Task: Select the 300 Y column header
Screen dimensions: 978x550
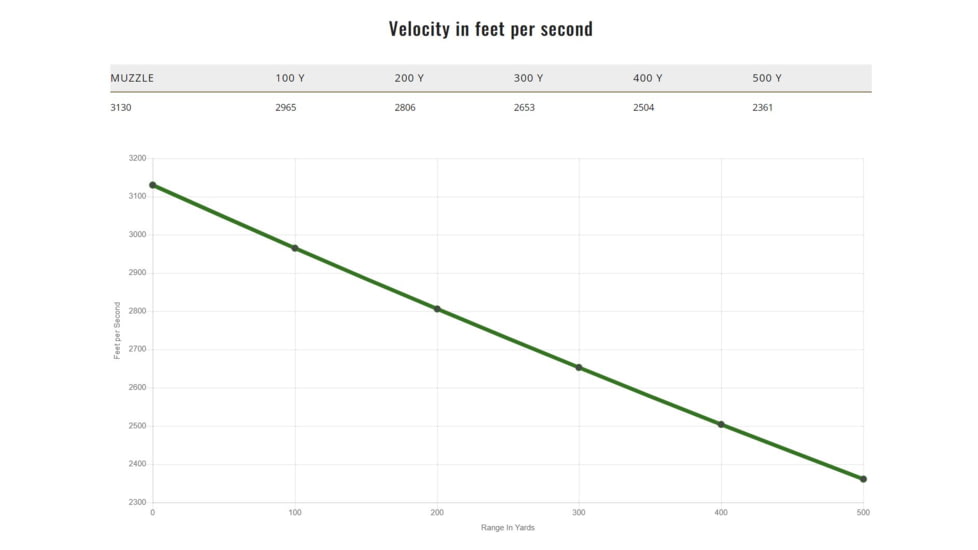Action: [x=528, y=78]
